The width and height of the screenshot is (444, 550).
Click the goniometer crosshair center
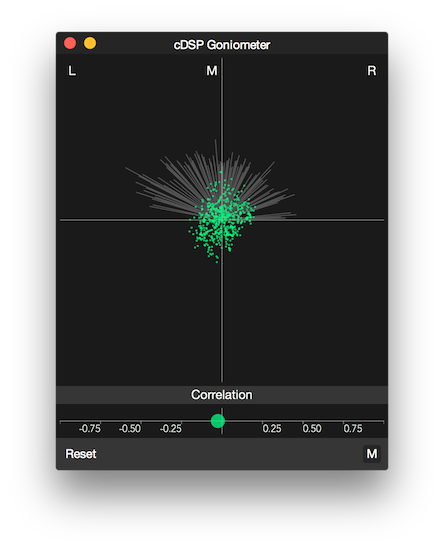pyautogui.click(x=222, y=220)
